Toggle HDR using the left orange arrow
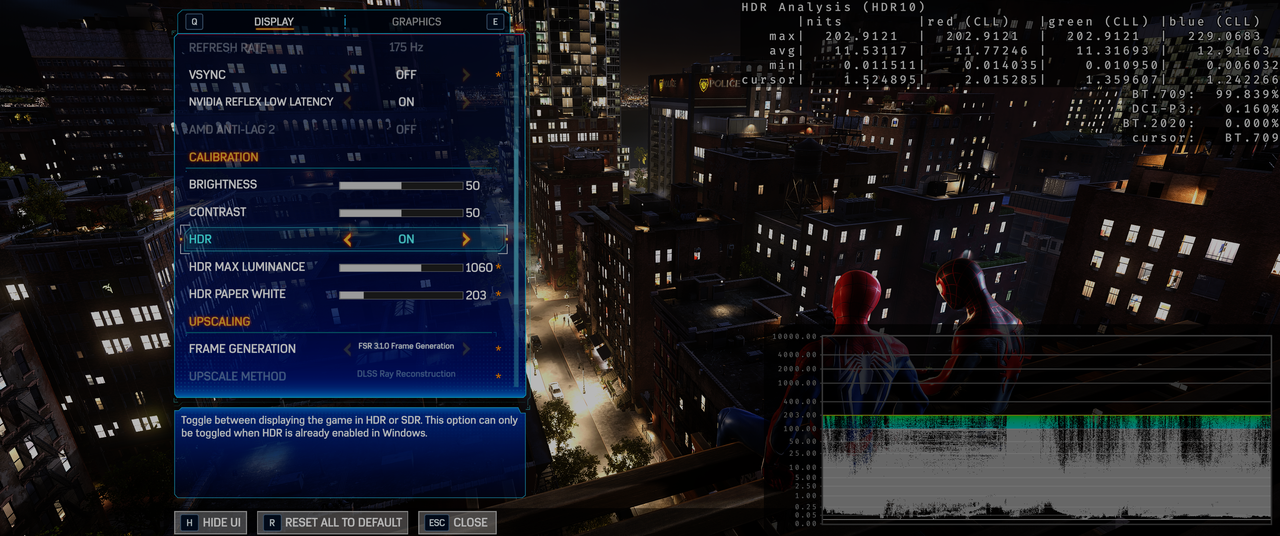Image resolution: width=1280 pixels, height=536 pixels. [x=348, y=239]
